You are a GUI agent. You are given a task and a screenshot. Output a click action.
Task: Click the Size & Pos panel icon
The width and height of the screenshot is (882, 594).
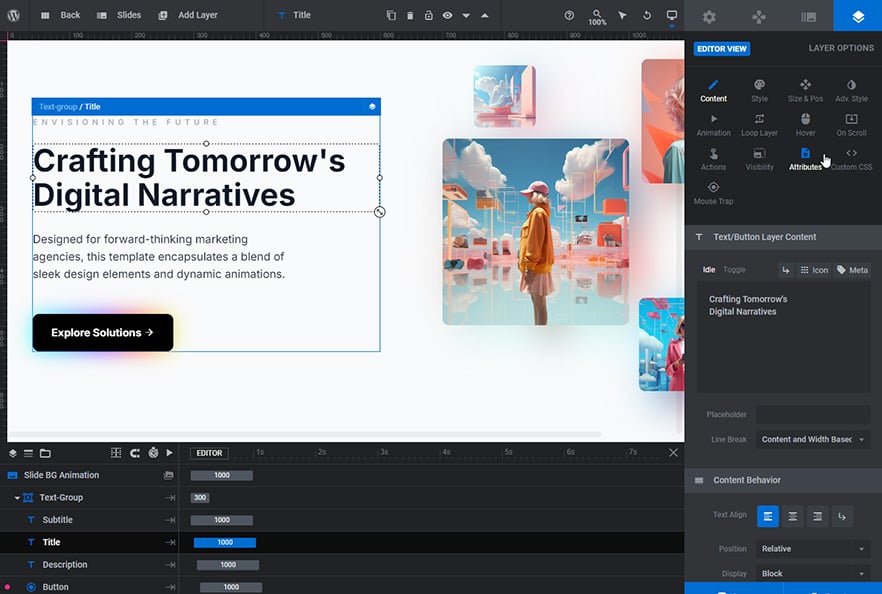tap(805, 88)
